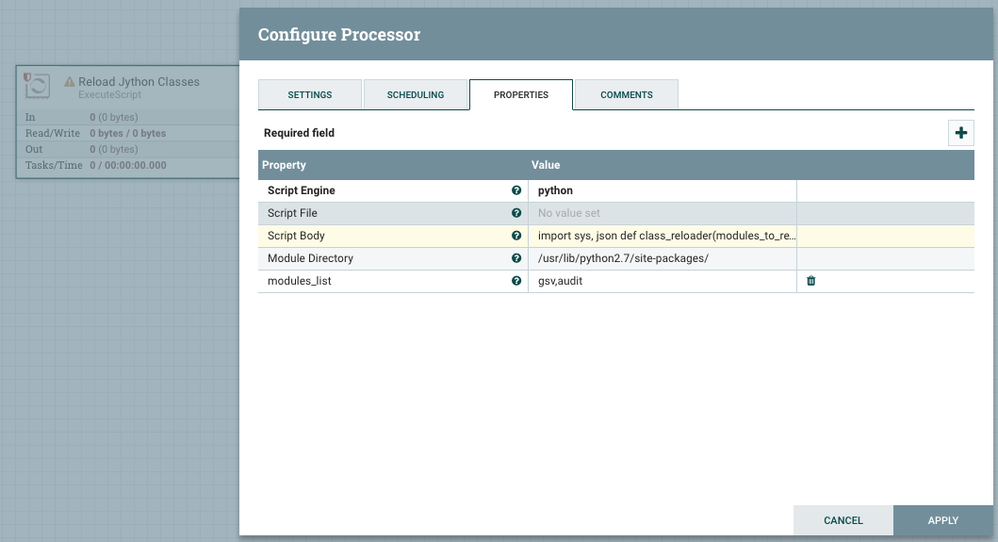The height and width of the screenshot is (542, 998).
Task: Delete the modules_list property with trash icon
Action: pos(811,281)
